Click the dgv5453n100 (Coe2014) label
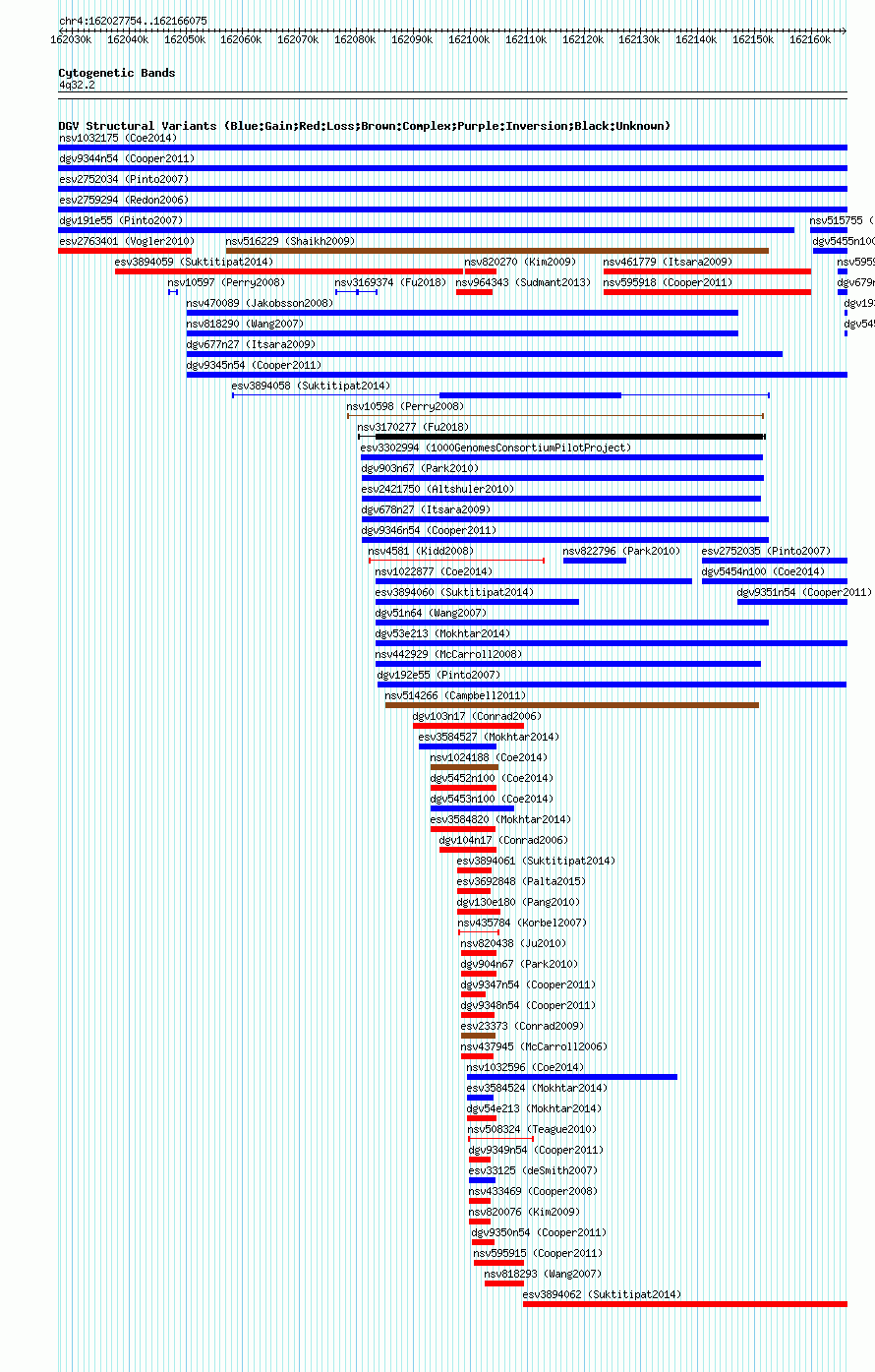Screen dimensions: 875x1372 click(x=492, y=799)
